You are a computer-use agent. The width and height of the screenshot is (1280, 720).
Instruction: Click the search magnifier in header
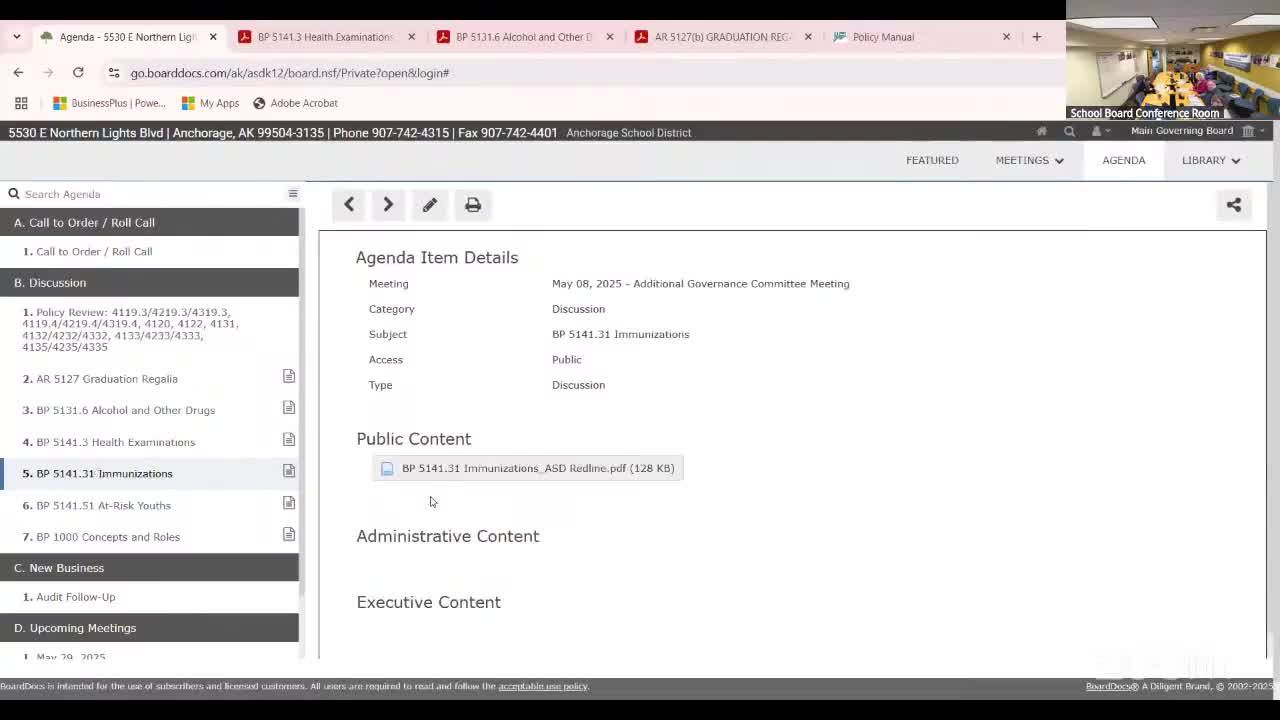(x=1069, y=132)
